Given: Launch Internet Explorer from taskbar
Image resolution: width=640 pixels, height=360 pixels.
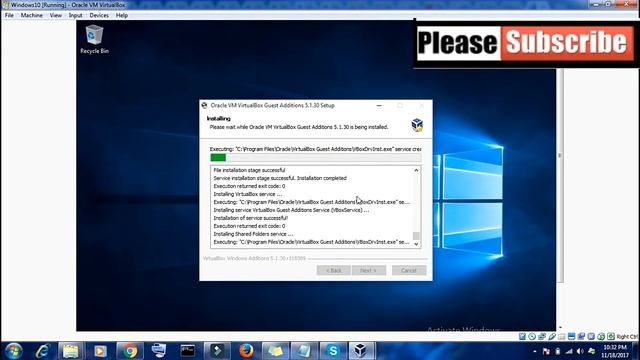Looking at the screenshot, I should click(42, 351).
